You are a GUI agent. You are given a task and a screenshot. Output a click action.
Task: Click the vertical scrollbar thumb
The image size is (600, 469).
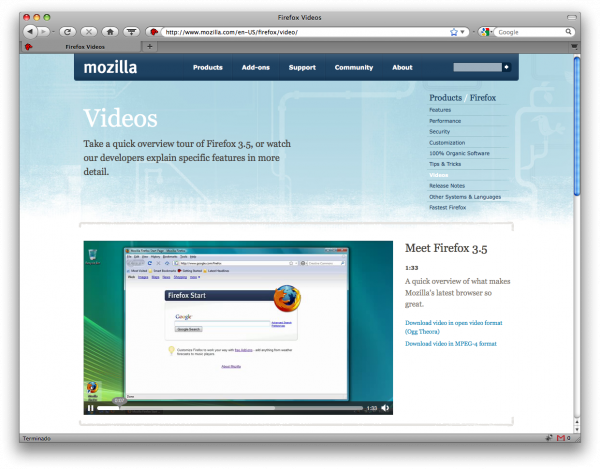coord(577,126)
